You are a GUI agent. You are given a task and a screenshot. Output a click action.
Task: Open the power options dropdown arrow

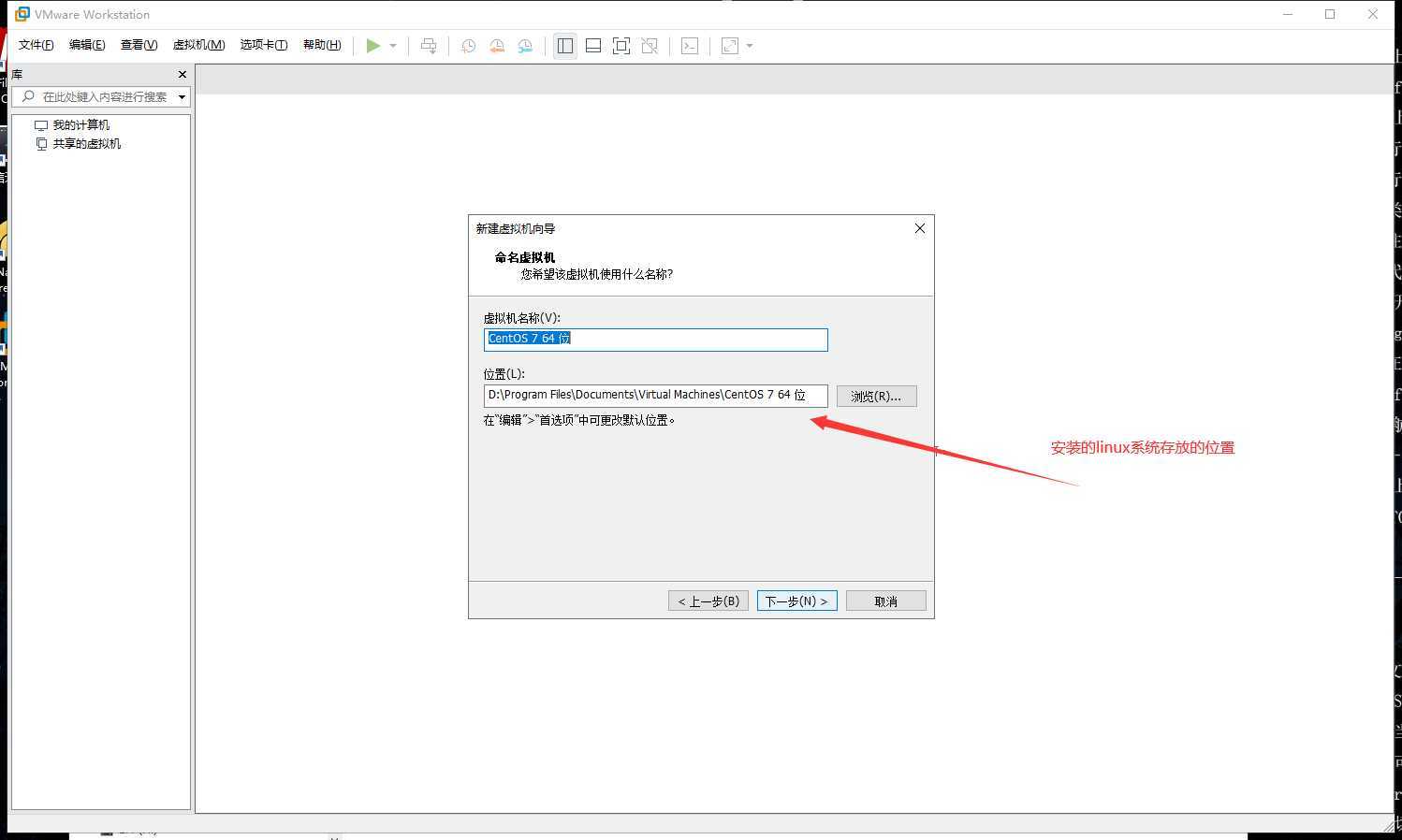click(393, 46)
